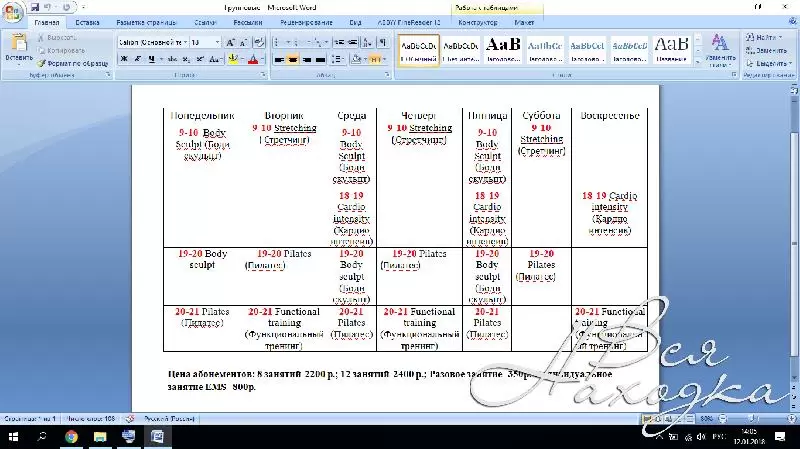Open Google Chrome from the taskbar
Screen dimensions: 800x449
pos(72,438)
